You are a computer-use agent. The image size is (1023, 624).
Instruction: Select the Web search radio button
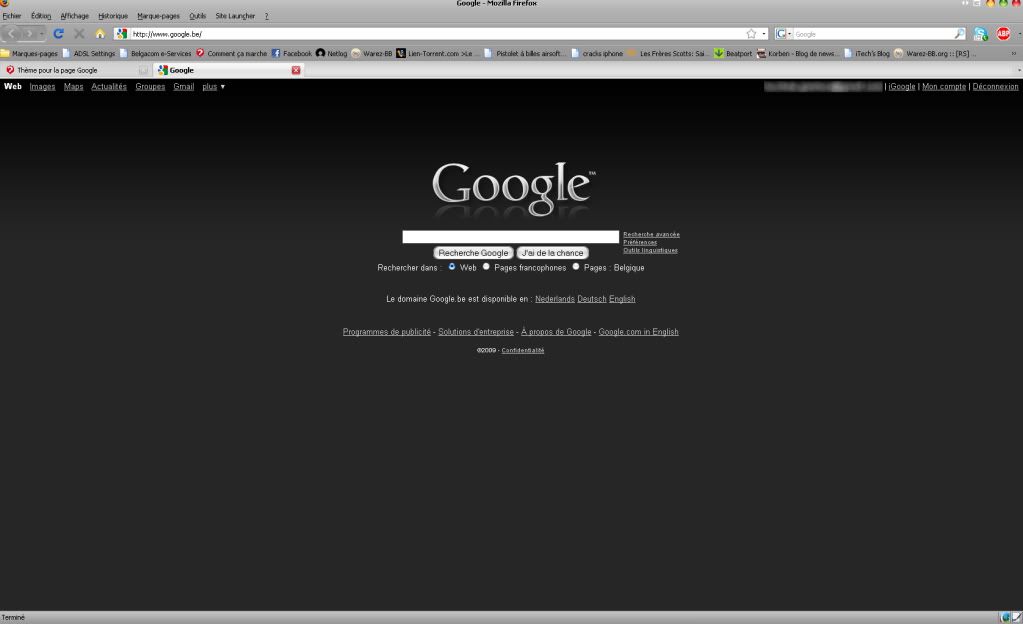click(452, 267)
